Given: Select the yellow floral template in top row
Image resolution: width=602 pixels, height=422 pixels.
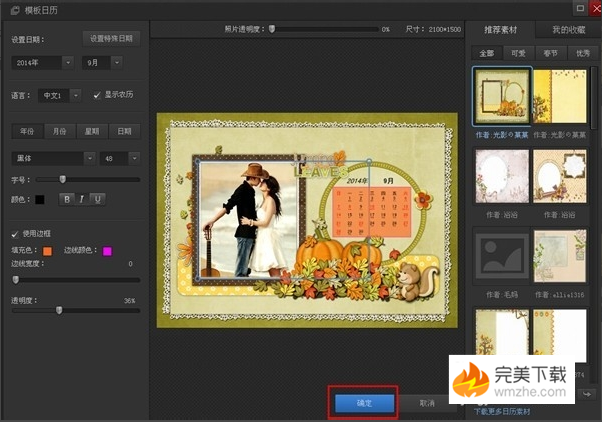Looking at the screenshot, I should pyautogui.click(x=560, y=96).
